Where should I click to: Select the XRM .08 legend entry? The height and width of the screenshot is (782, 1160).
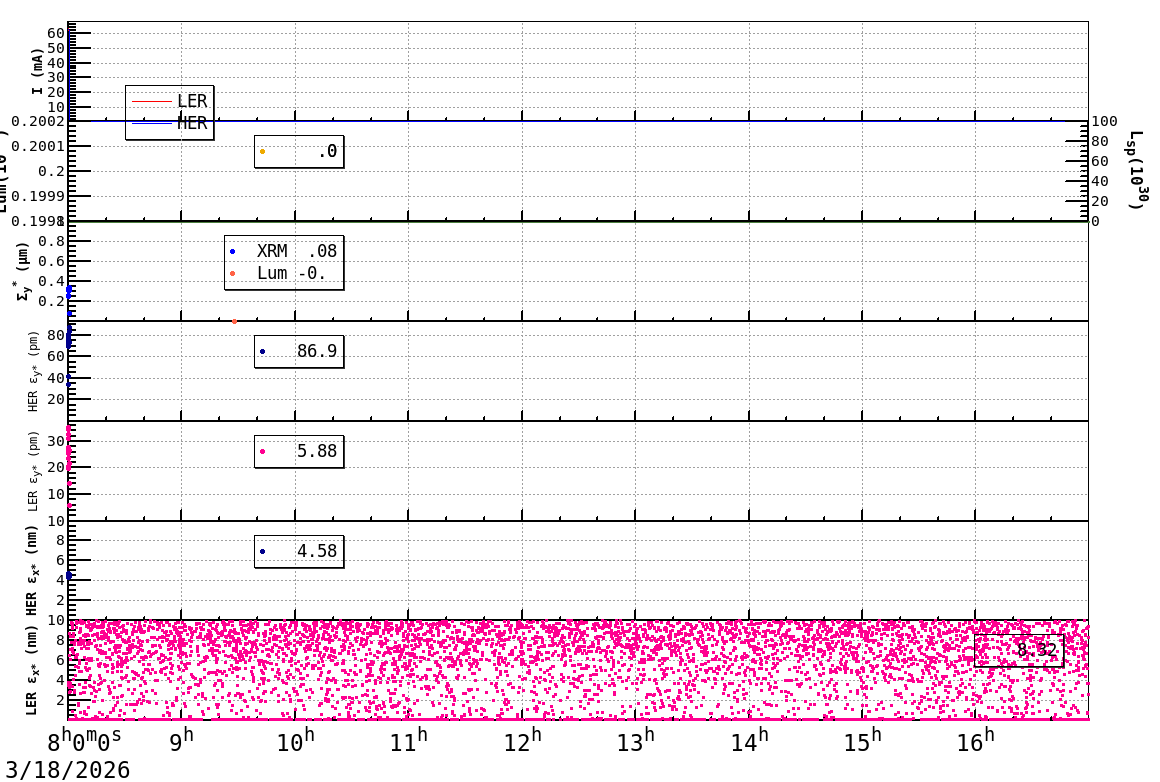pyautogui.click(x=283, y=252)
